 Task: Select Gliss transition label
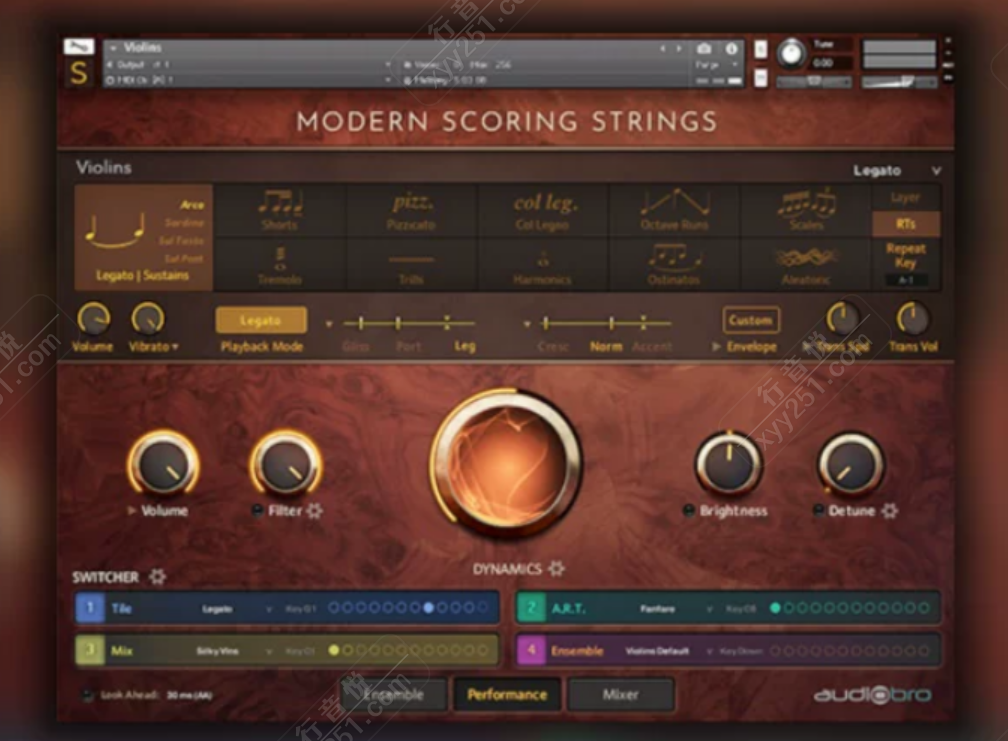coord(356,347)
